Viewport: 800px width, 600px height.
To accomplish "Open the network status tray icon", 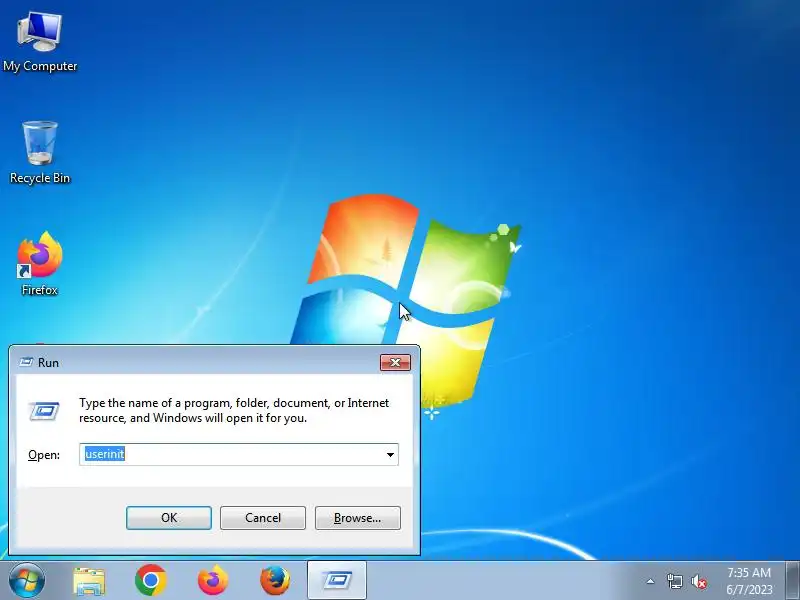I will [x=674, y=581].
